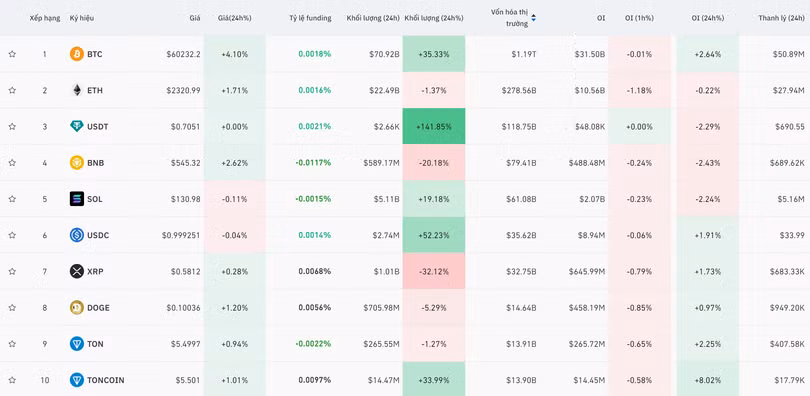
Task: Click the Tether USDT coin icon
Action: point(76,126)
